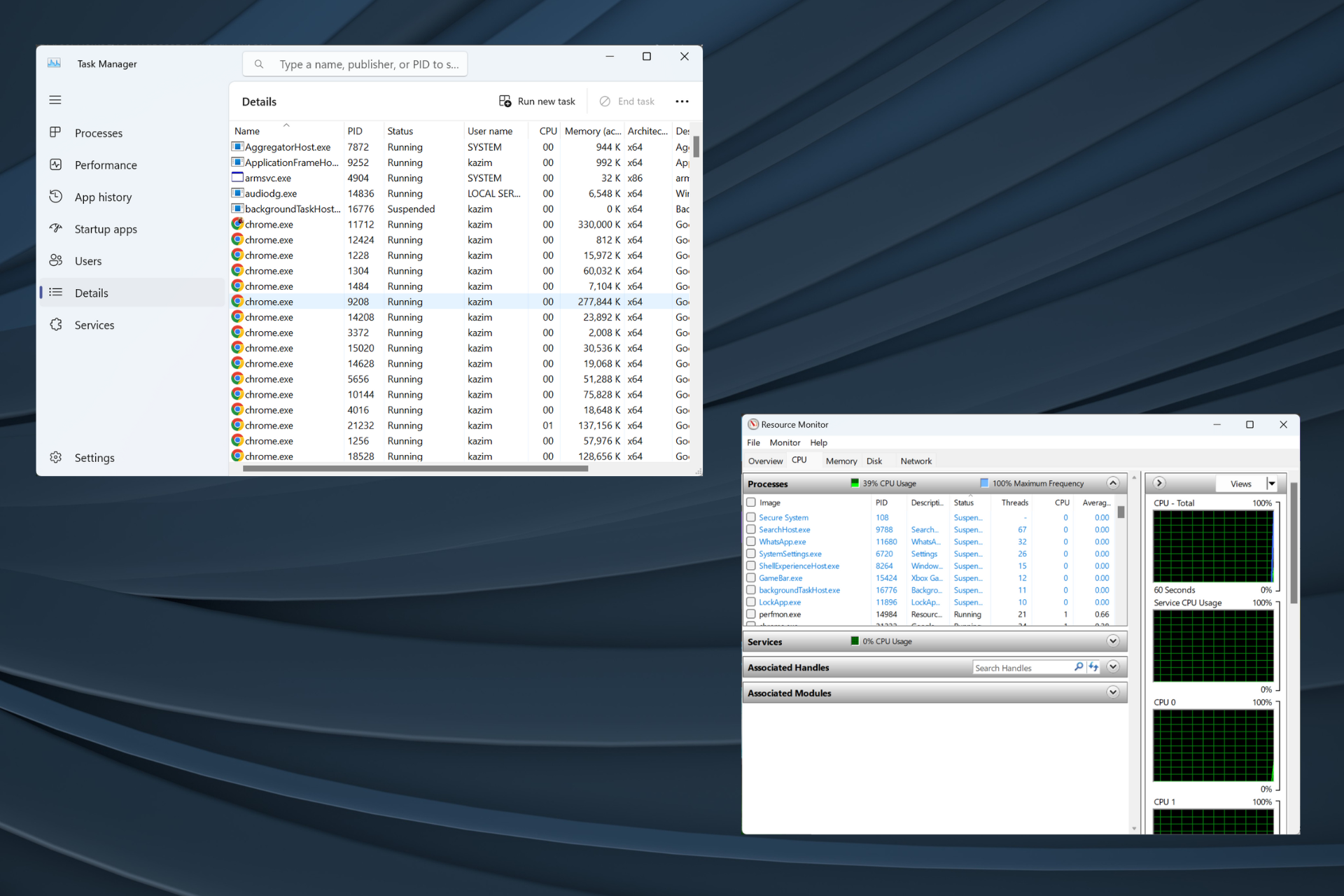The height and width of the screenshot is (896, 1344).
Task: Open the Processes page icon in Task Manager
Action: coord(55,132)
